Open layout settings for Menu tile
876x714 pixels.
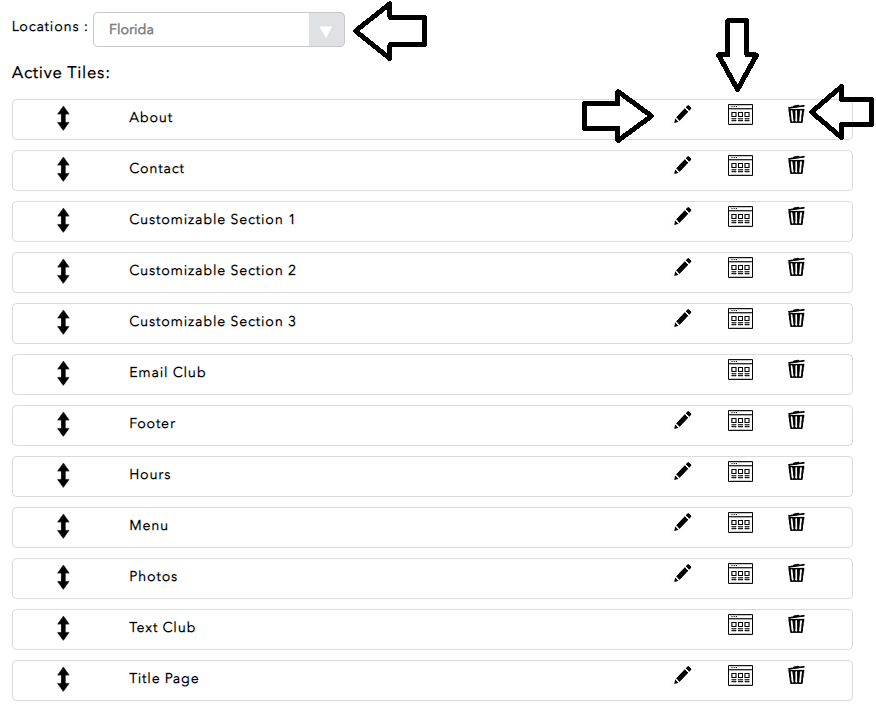click(740, 522)
